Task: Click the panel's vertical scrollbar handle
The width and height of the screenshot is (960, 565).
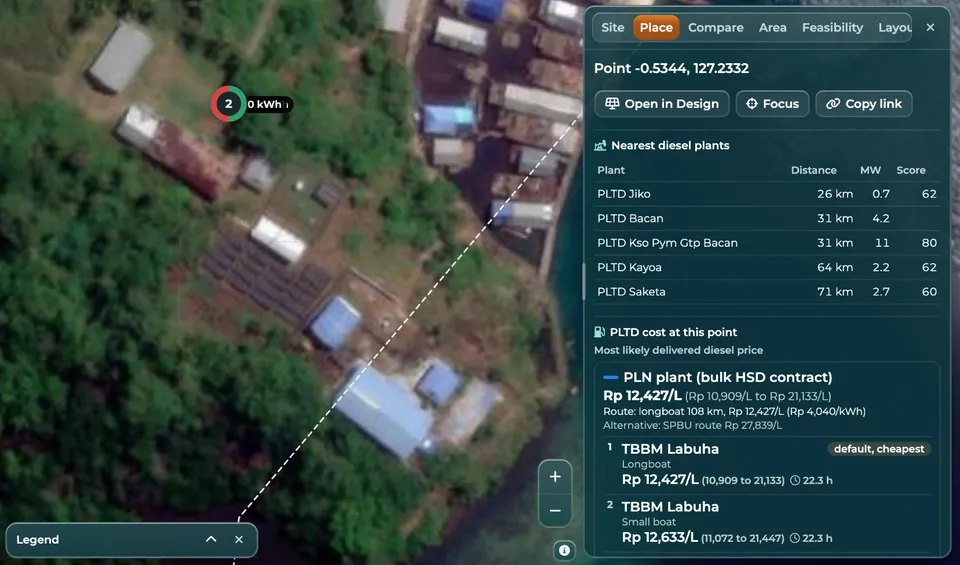Action: pos(583,282)
